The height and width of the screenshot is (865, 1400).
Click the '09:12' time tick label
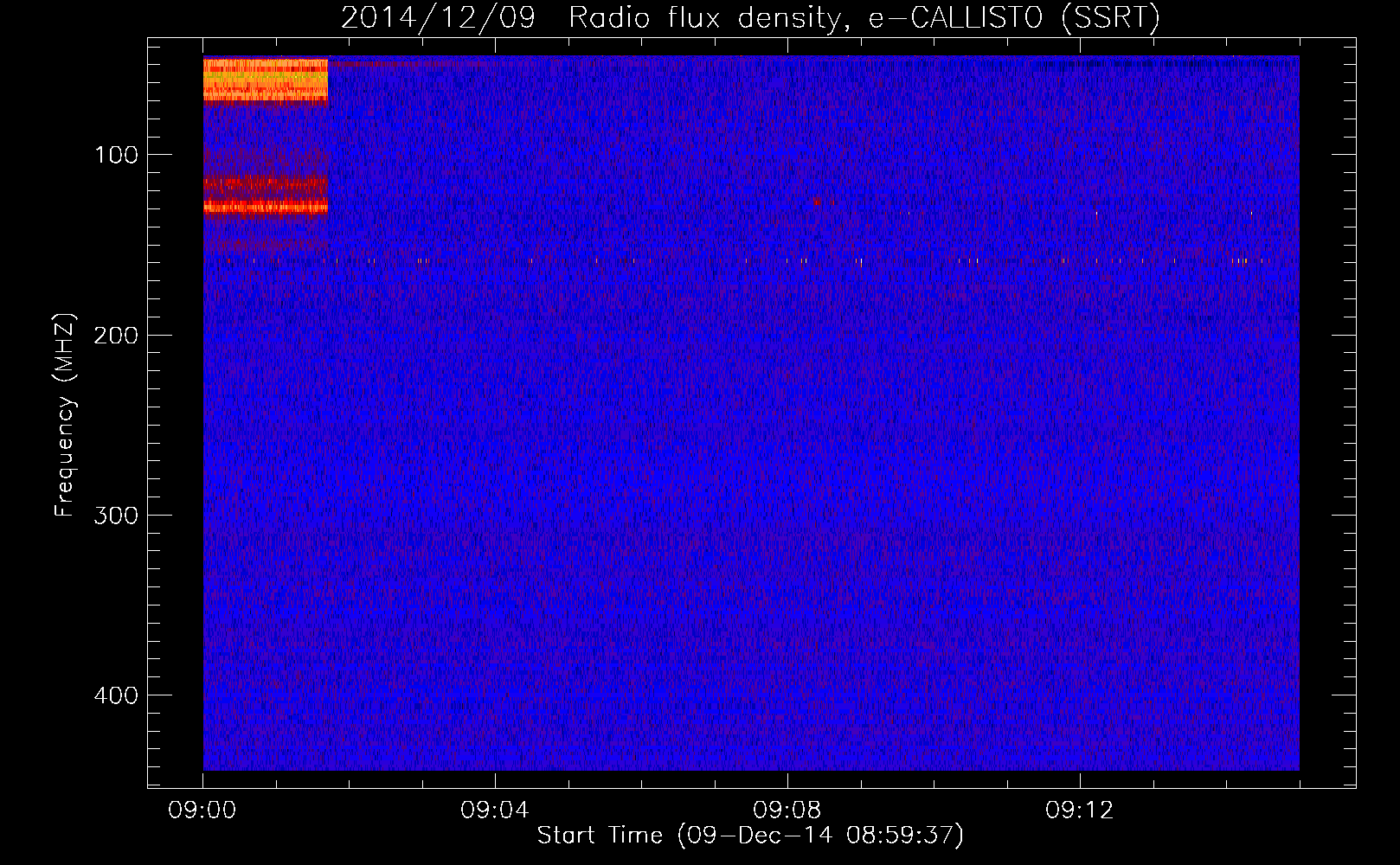click(x=1080, y=811)
